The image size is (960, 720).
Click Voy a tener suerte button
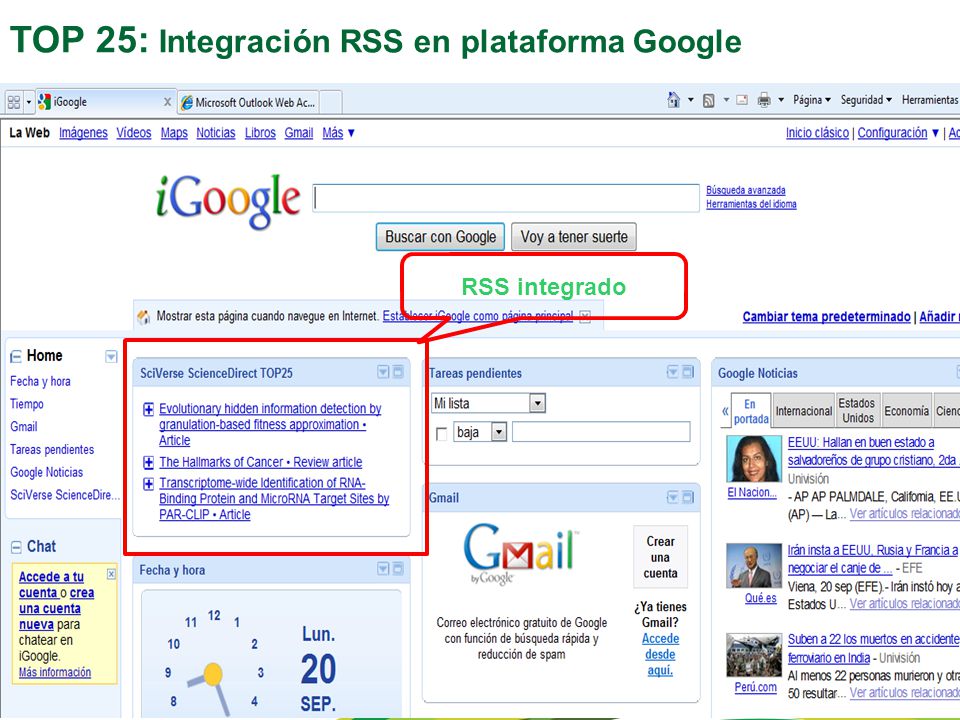(574, 237)
